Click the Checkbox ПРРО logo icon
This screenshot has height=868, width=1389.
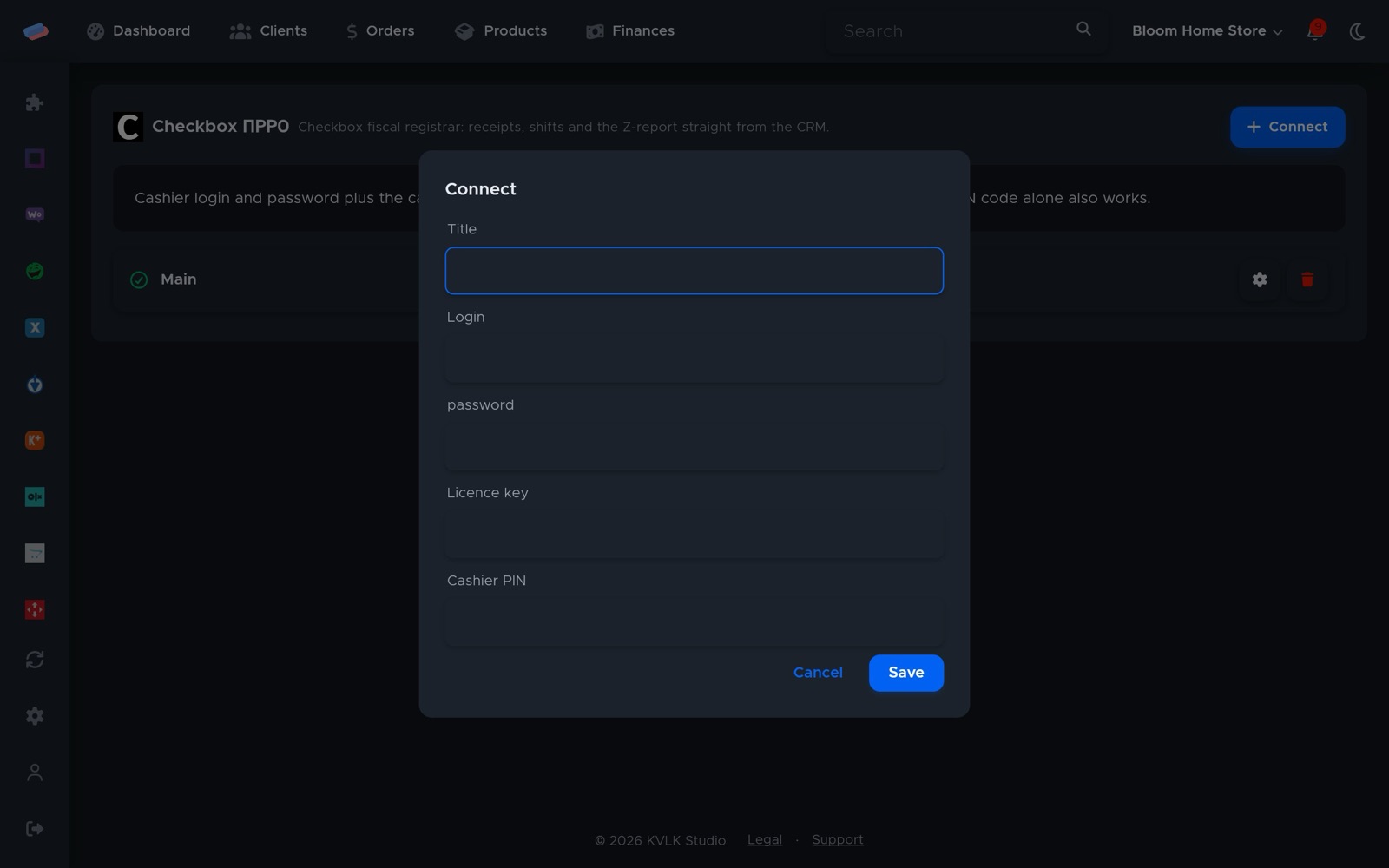(x=128, y=127)
